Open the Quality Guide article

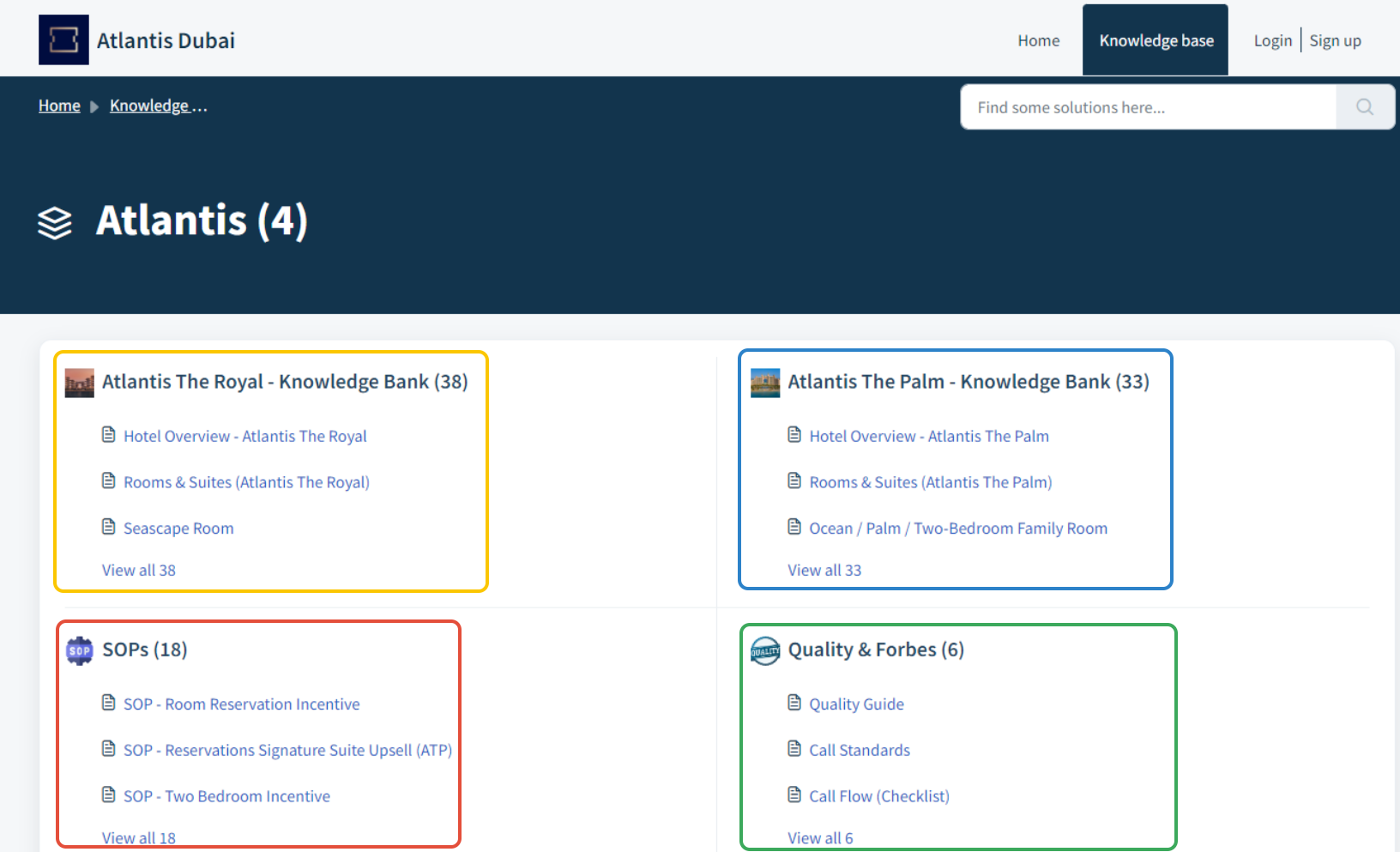(x=856, y=704)
